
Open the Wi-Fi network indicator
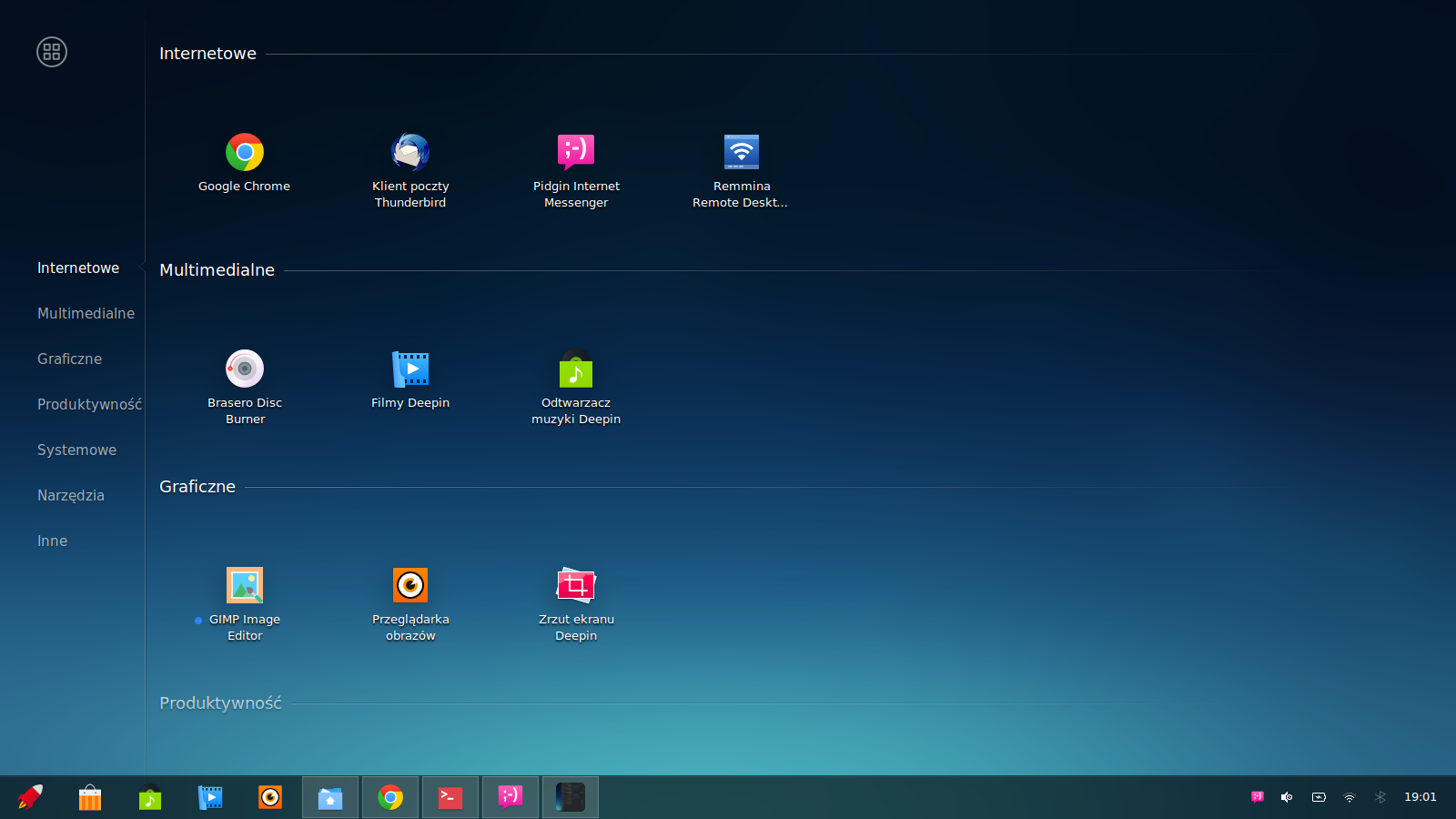1350,797
